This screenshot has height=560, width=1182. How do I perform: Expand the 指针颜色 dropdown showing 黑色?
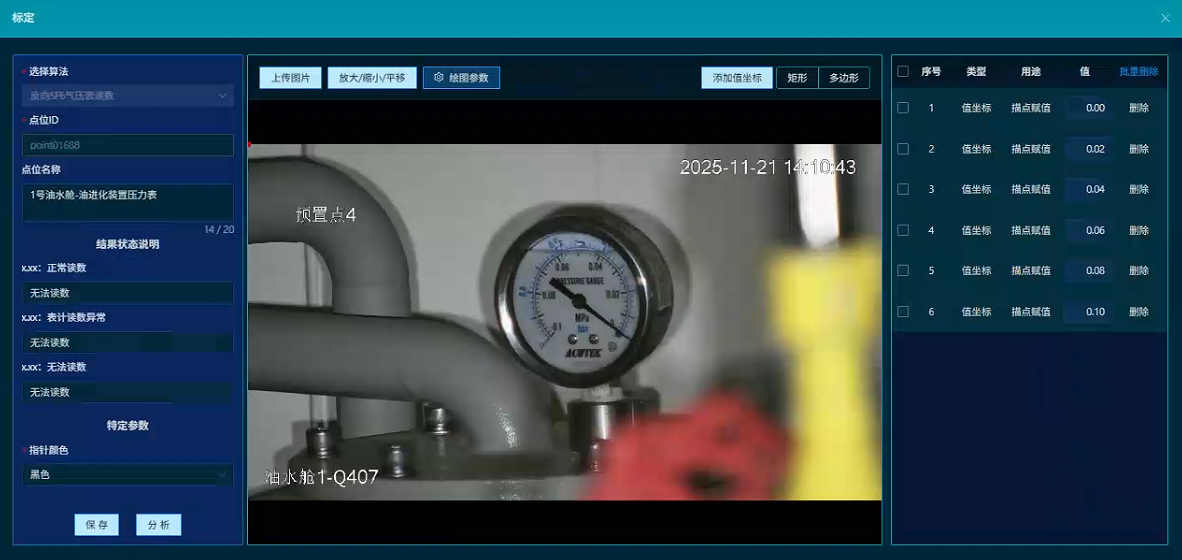pyautogui.click(x=127, y=475)
